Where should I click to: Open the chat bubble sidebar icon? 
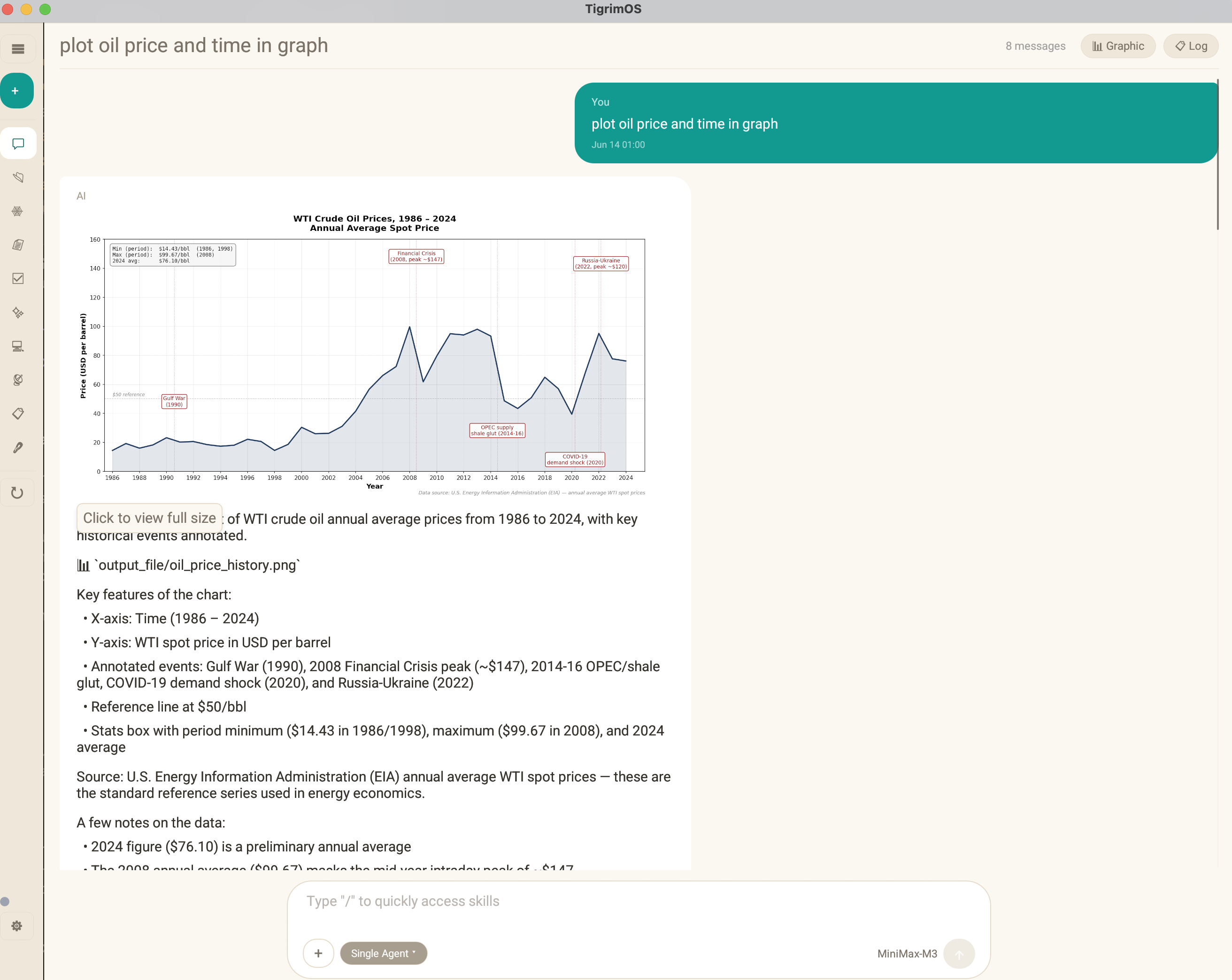(x=18, y=143)
